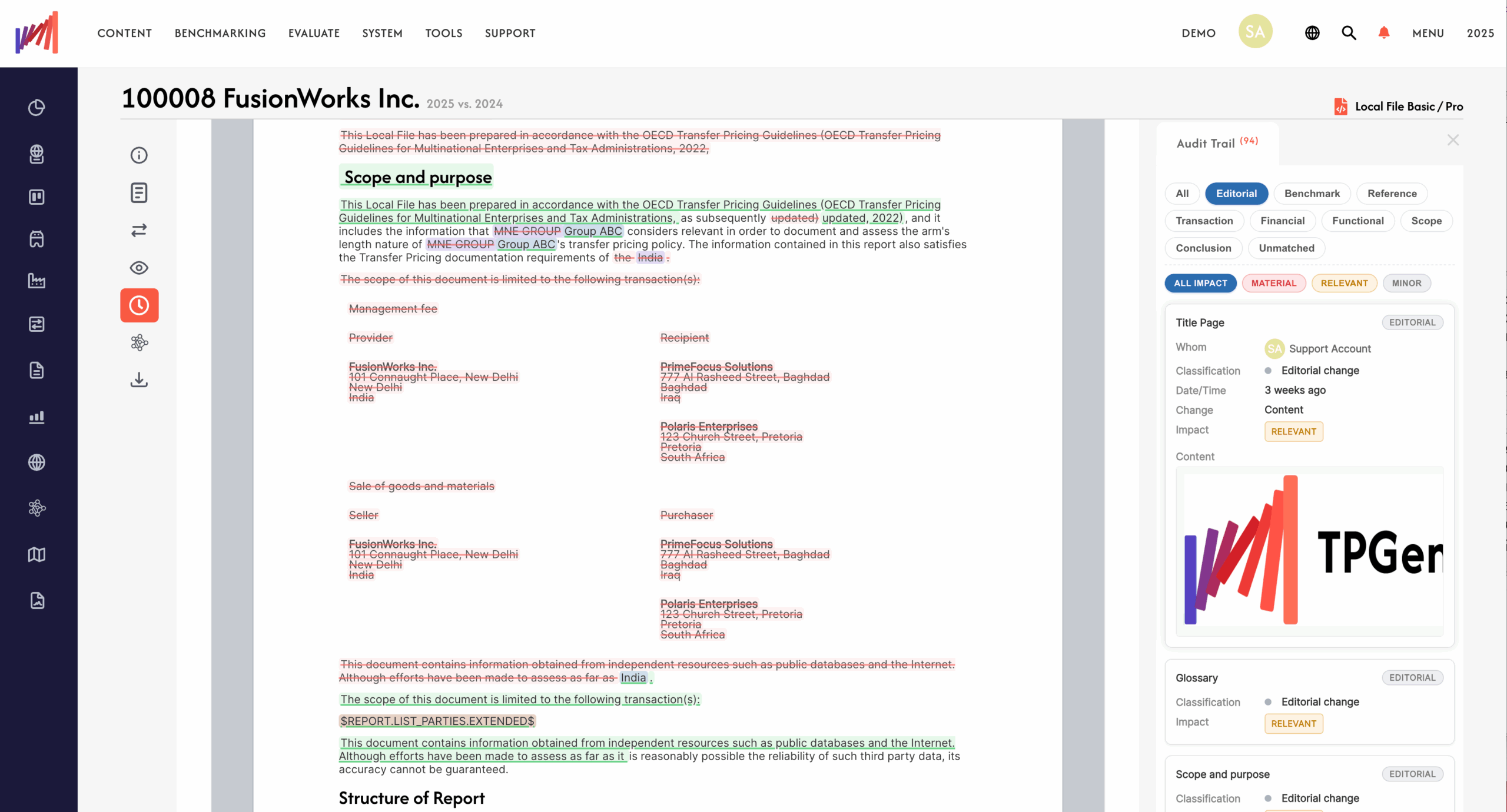1507x812 pixels.
Task: Toggle the Unmatched filter chip
Action: pos(1286,248)
